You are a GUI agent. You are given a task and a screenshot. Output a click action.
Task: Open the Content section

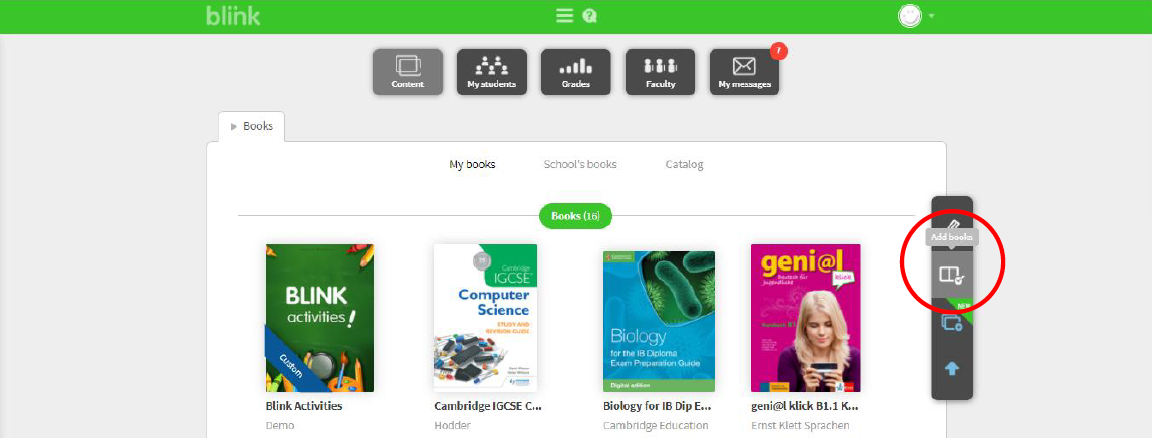click(408, 71)
